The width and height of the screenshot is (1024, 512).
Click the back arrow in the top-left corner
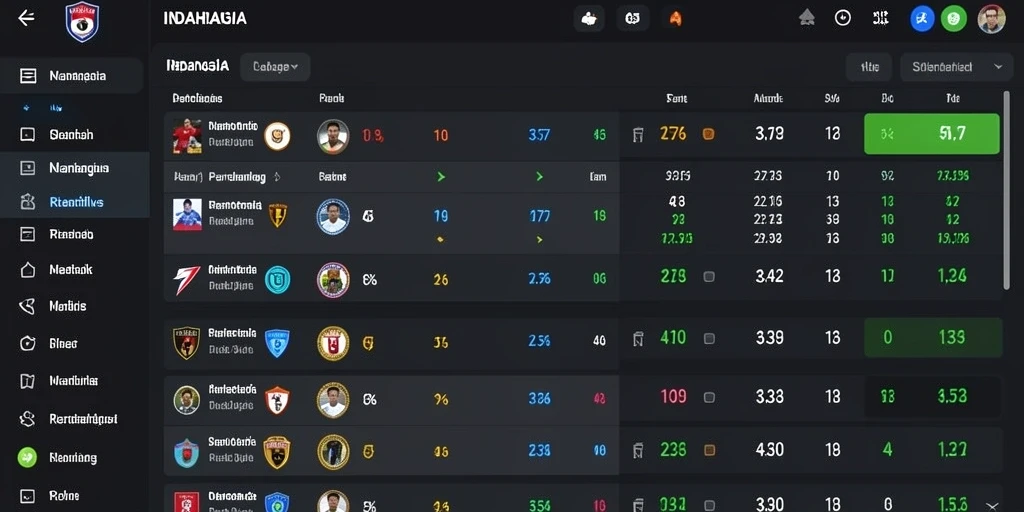[x=26, y=18]
